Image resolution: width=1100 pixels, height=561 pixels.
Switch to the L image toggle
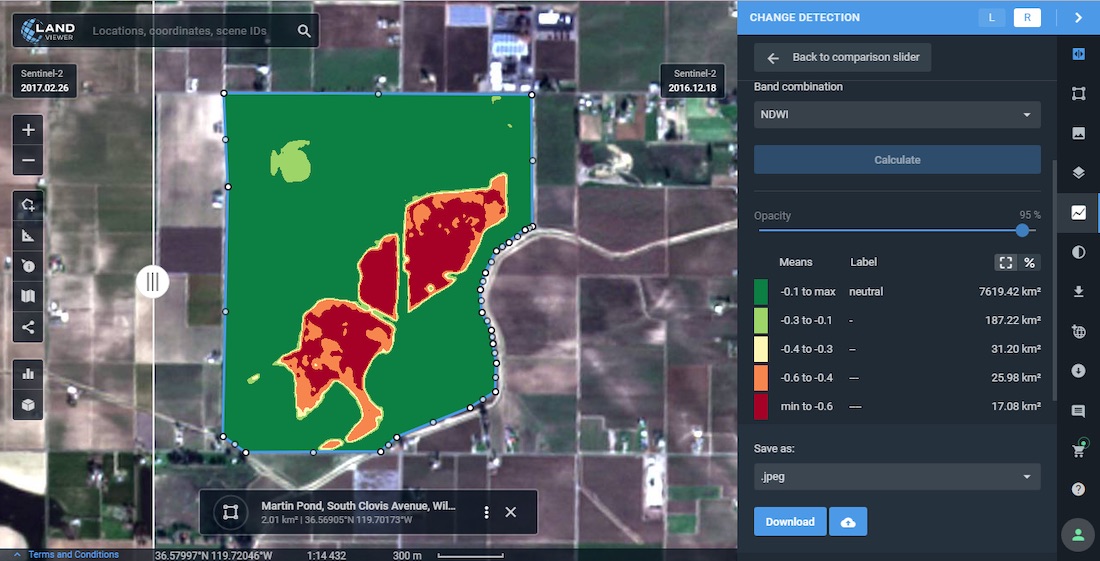pyautogui.click(x=991, y=18)
